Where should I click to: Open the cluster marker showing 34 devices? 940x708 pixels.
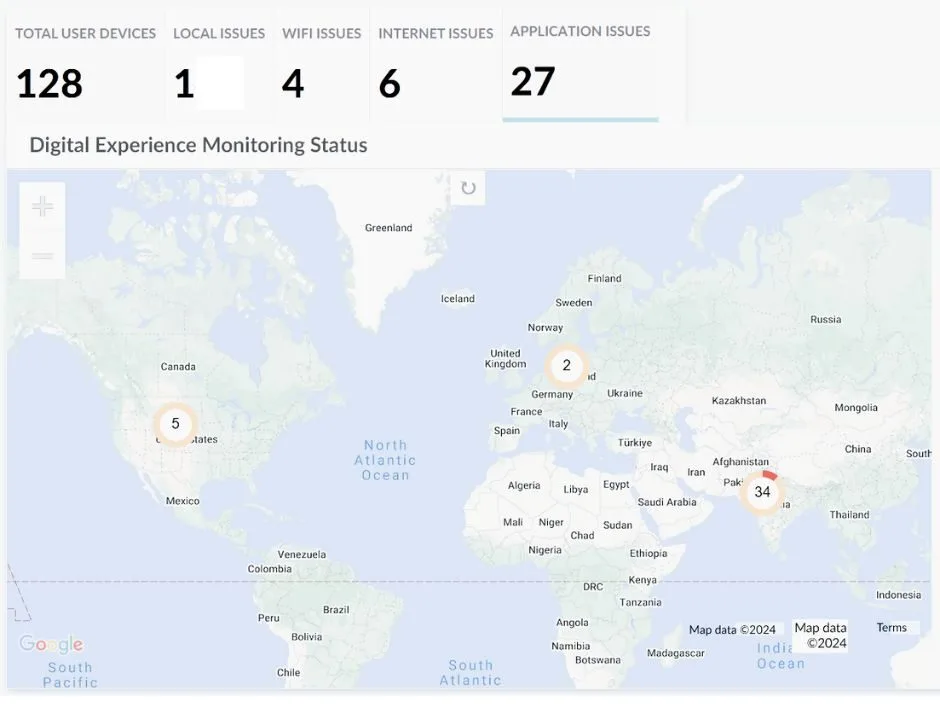pos(762,492)
